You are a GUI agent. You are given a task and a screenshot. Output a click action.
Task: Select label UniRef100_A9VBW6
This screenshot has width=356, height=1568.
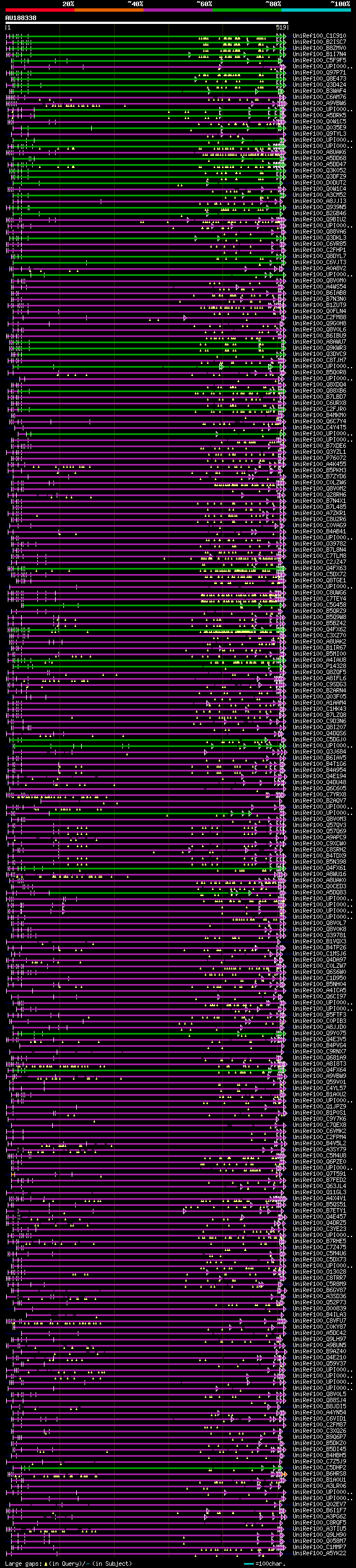point(319,103)
